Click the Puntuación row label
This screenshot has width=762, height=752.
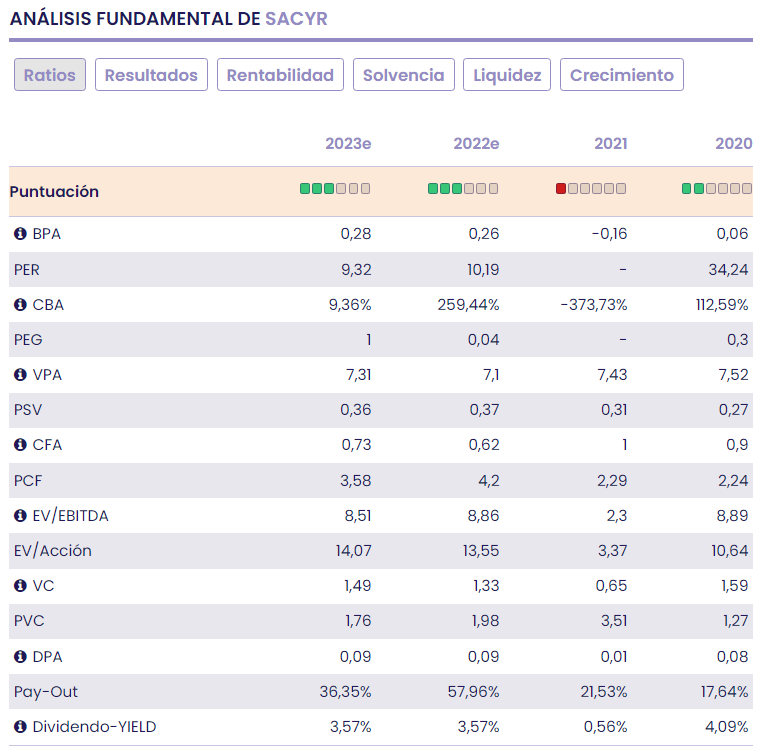(55, 191)
